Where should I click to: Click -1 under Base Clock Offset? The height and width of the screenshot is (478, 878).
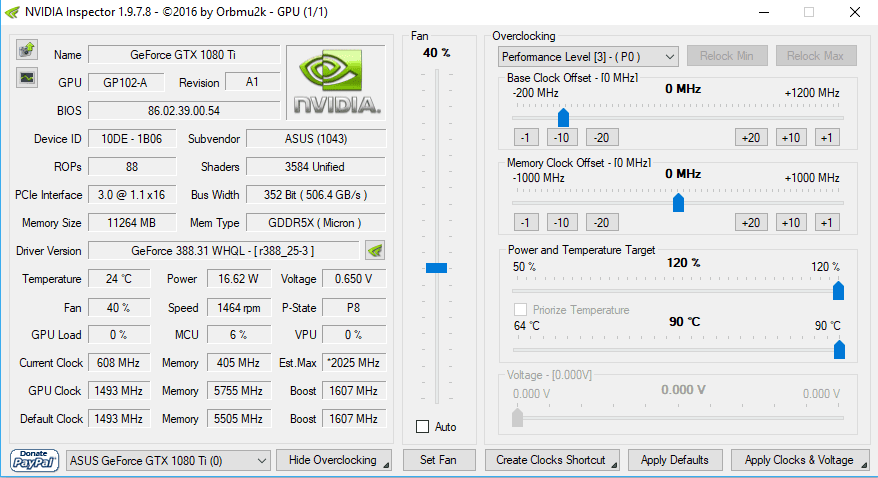(526, 137)
